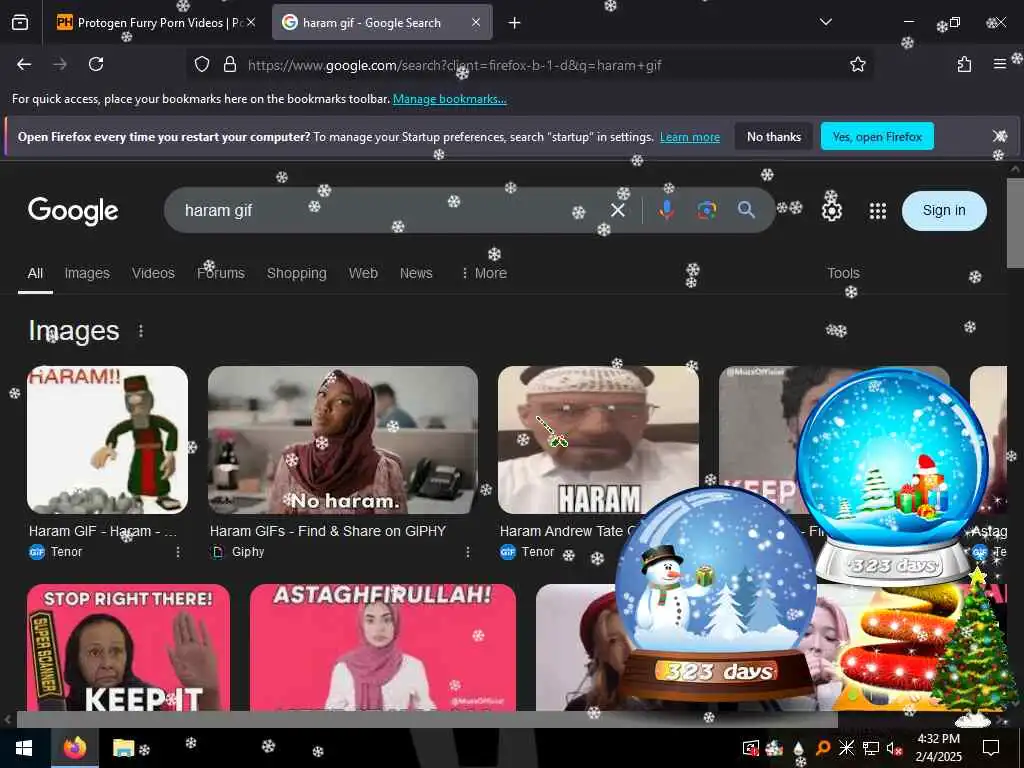Click the muted volume tray icon

894,748
